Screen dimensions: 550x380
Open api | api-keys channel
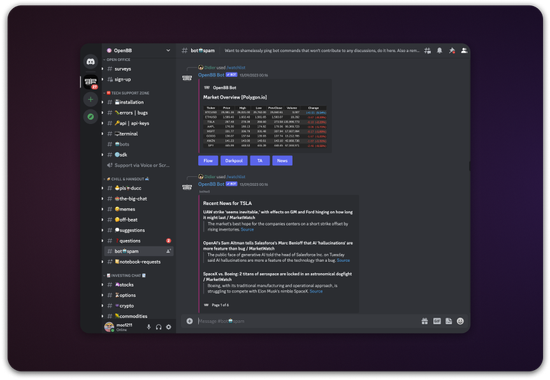139,123
